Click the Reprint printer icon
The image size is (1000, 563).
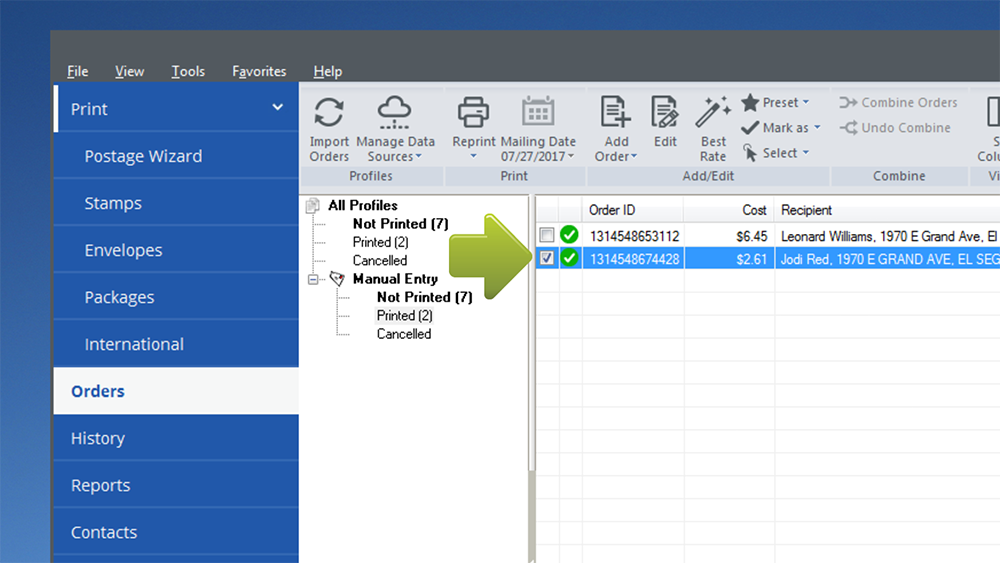473,113
